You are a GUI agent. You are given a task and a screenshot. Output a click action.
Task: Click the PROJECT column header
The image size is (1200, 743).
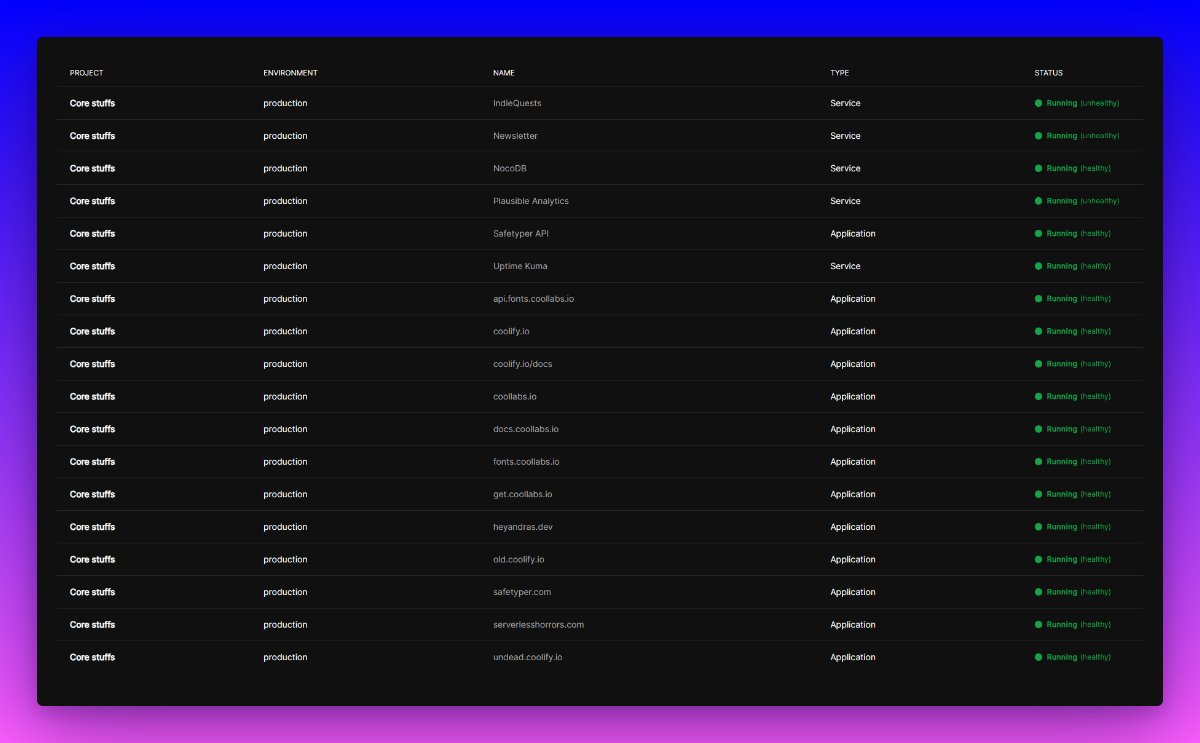tap(86, 73)
